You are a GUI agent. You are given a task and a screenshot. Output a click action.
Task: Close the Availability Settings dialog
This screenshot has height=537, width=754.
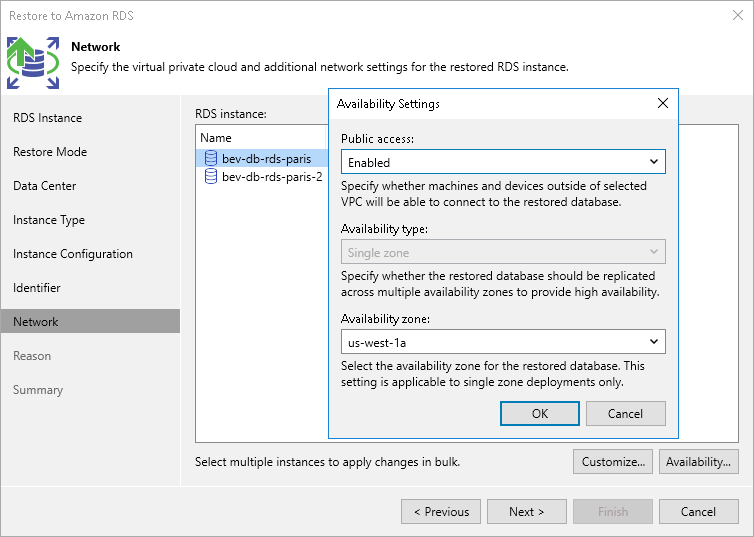coord(662,103)
